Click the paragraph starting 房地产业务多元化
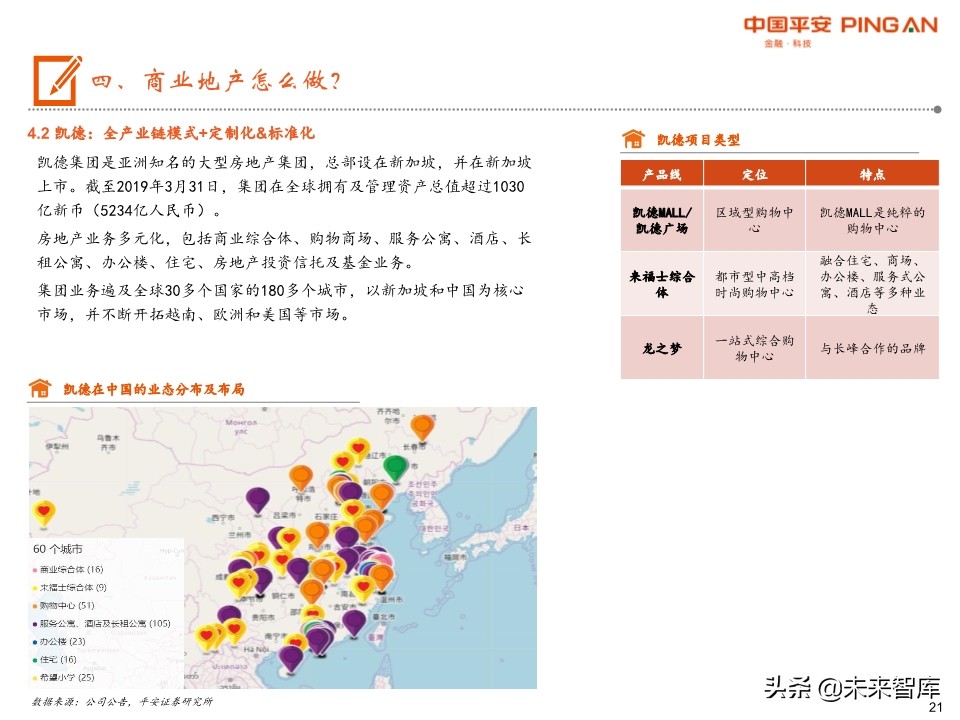 284,250
